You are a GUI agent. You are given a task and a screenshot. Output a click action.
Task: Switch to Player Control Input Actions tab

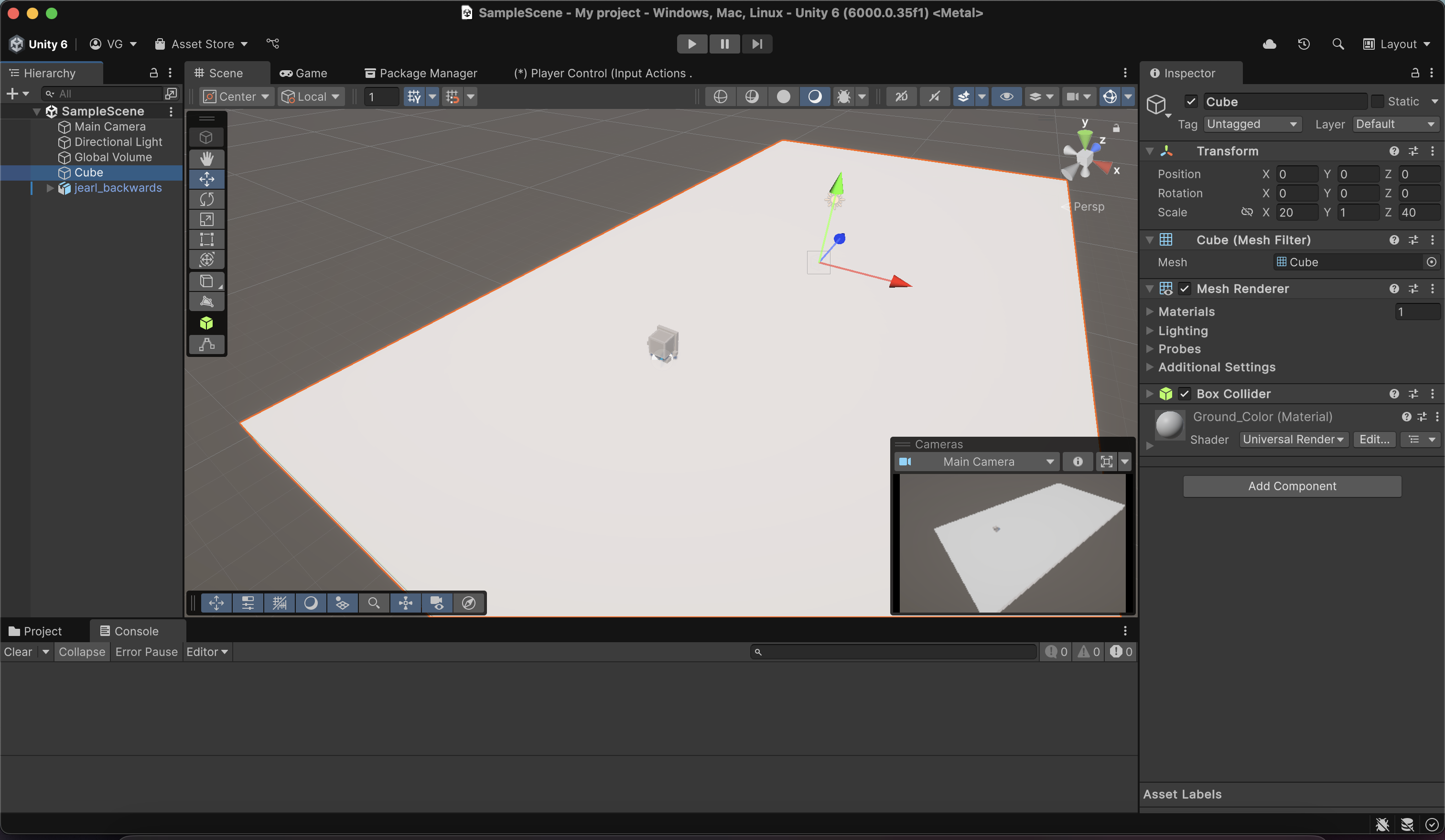click(x=603, y=73)
